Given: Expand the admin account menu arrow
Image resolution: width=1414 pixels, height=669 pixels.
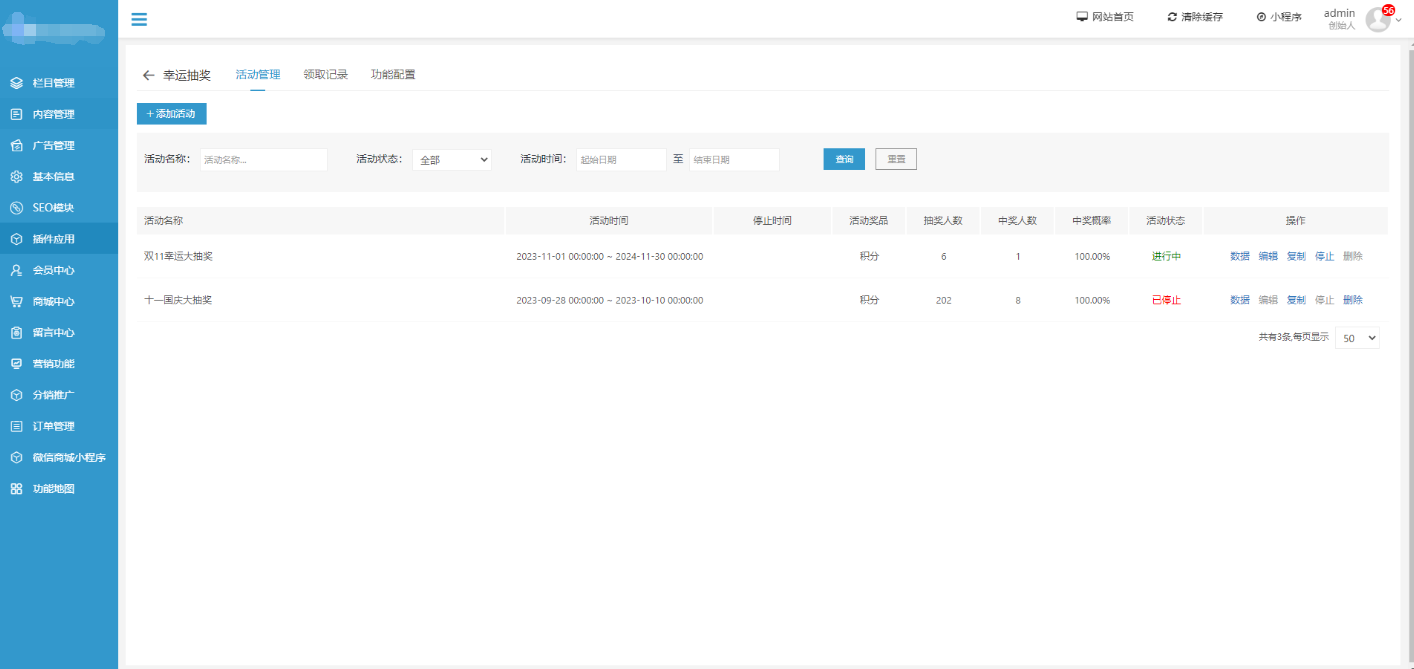Looking at the screenshot, I should (x=1399, y=20).
